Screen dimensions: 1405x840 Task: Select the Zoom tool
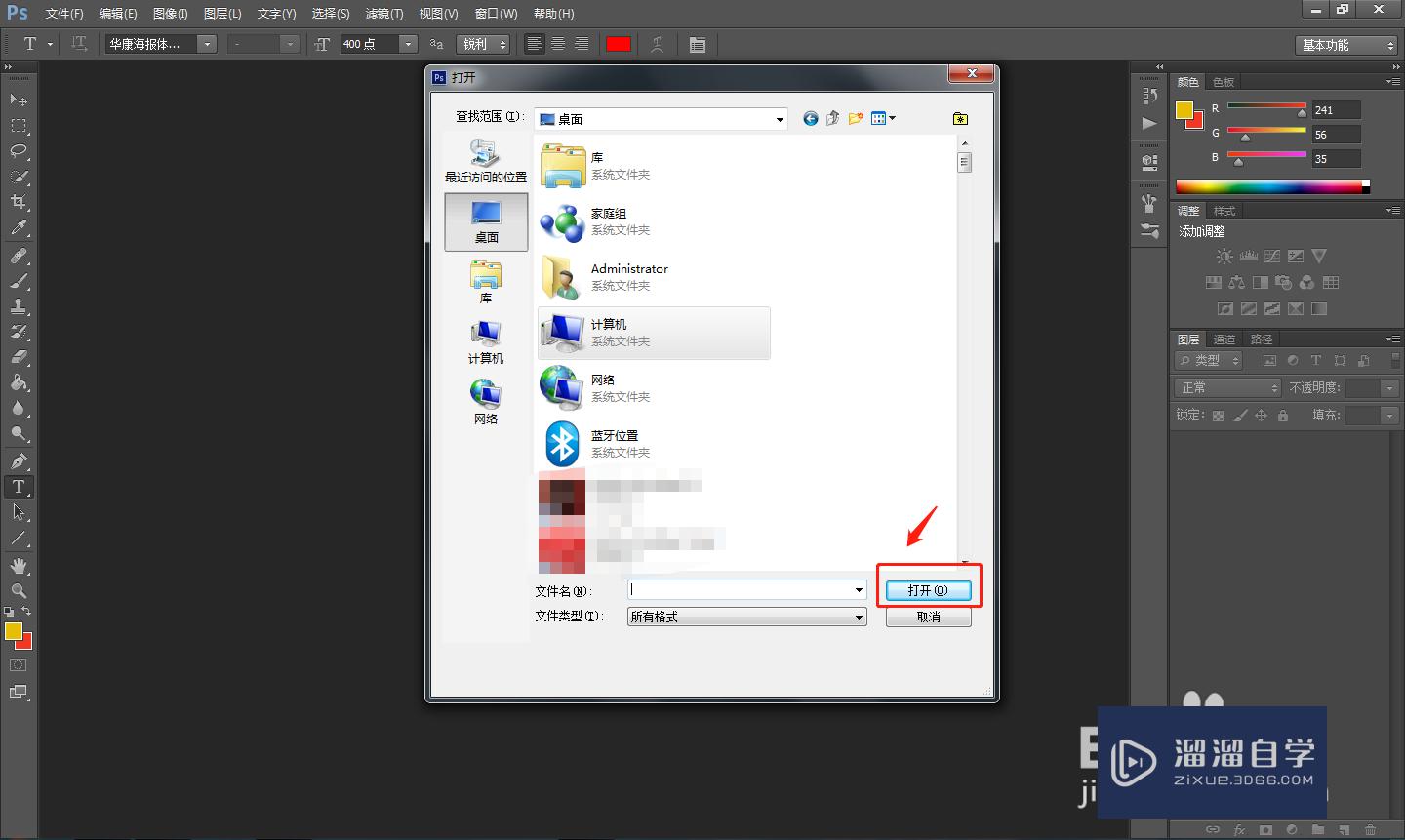coord(19,591)
